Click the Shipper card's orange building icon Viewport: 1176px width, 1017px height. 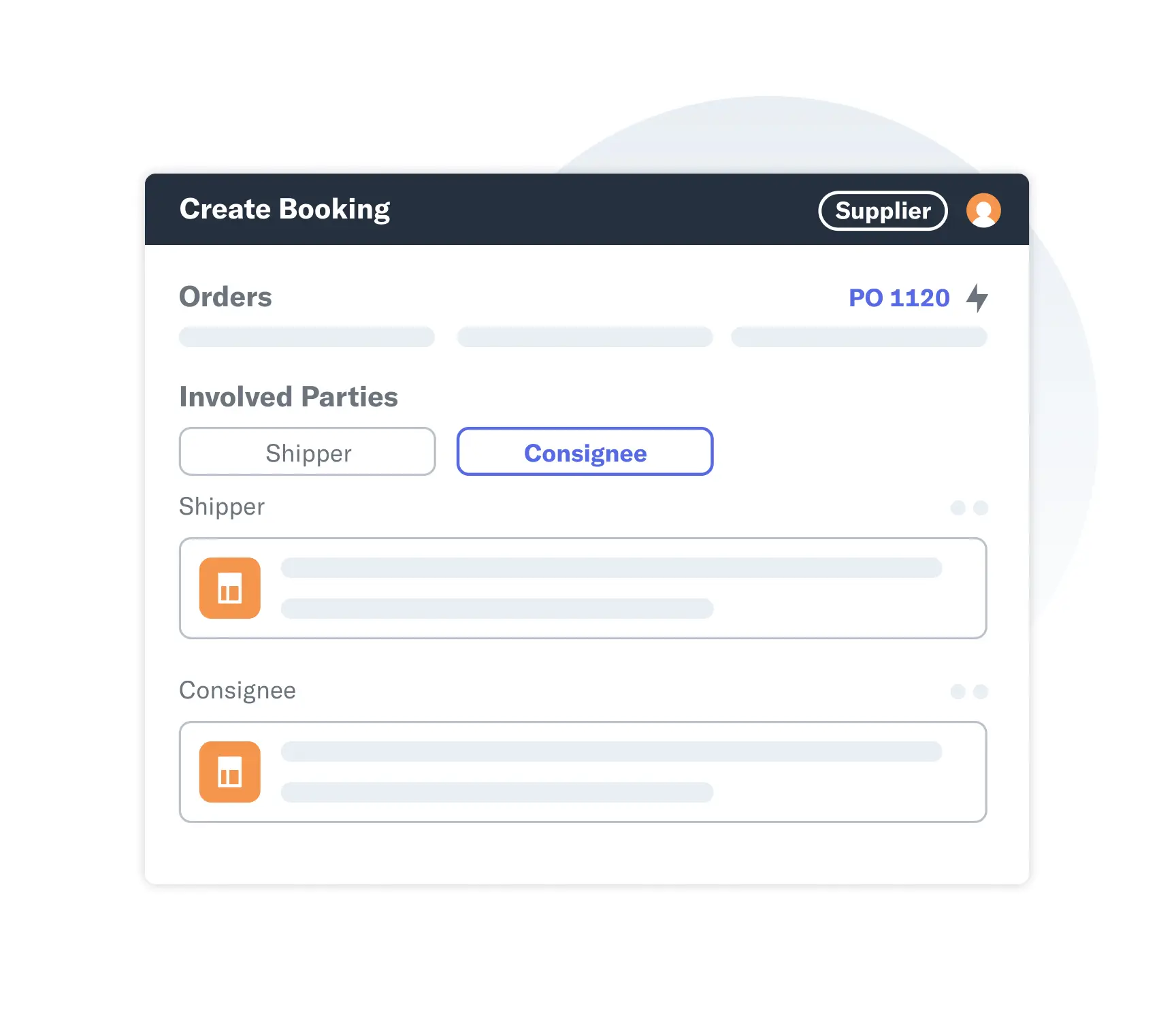click(230, 588)
